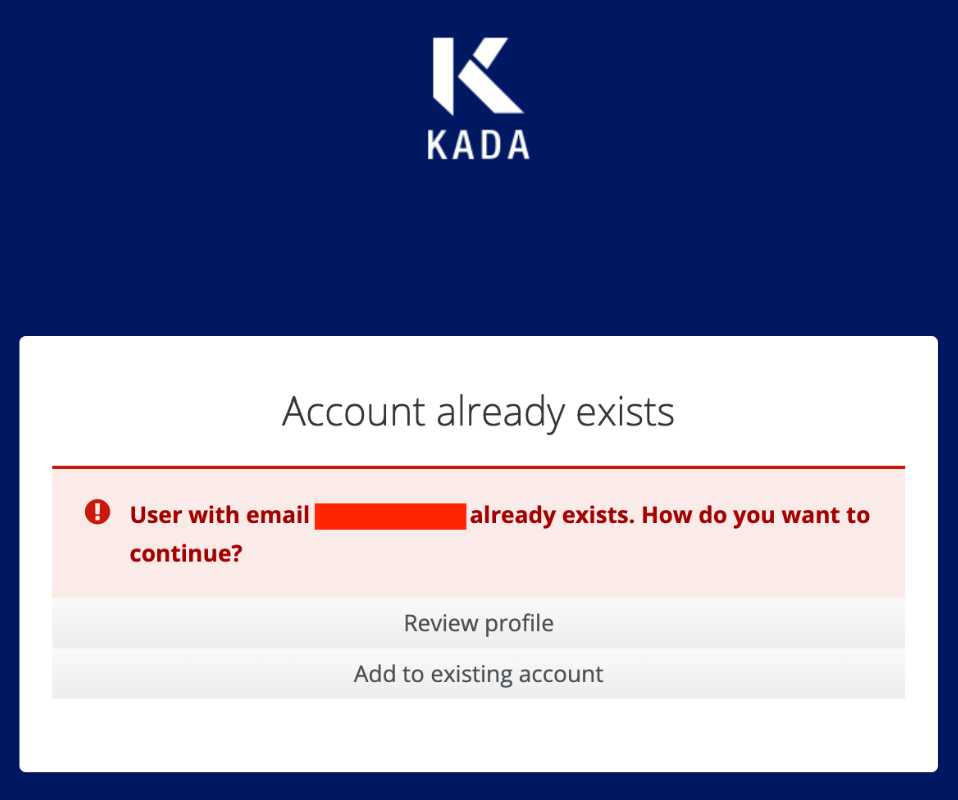This screenshot has height=800, width=958.
Task: Click blank white space below the buttons
Action: click(x=478, y=735)
